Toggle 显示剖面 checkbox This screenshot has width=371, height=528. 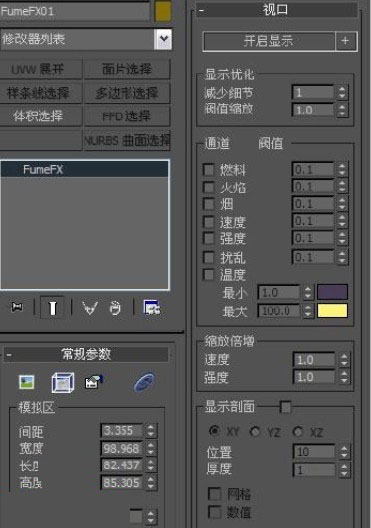point(285,407)
